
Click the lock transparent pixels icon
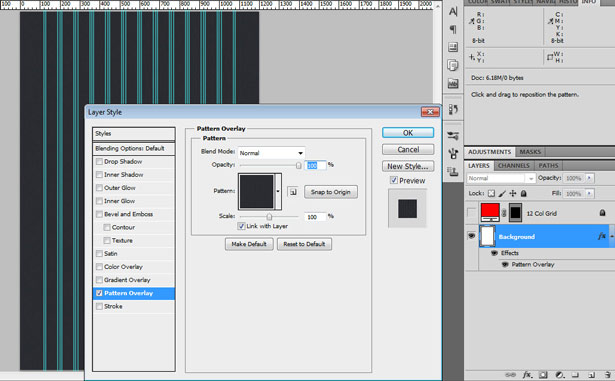point(491,193)
